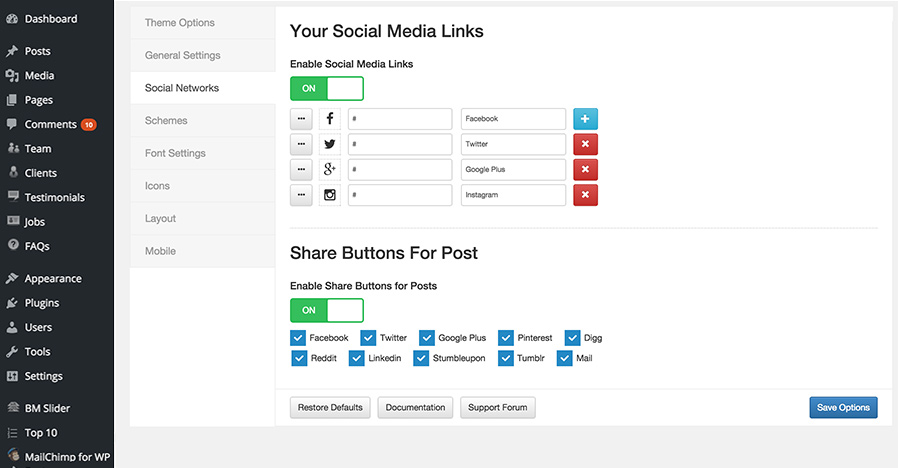Viewport: 898px width, 468px height.
Task: Open the Support Forum button
Action: click(498, 408)
